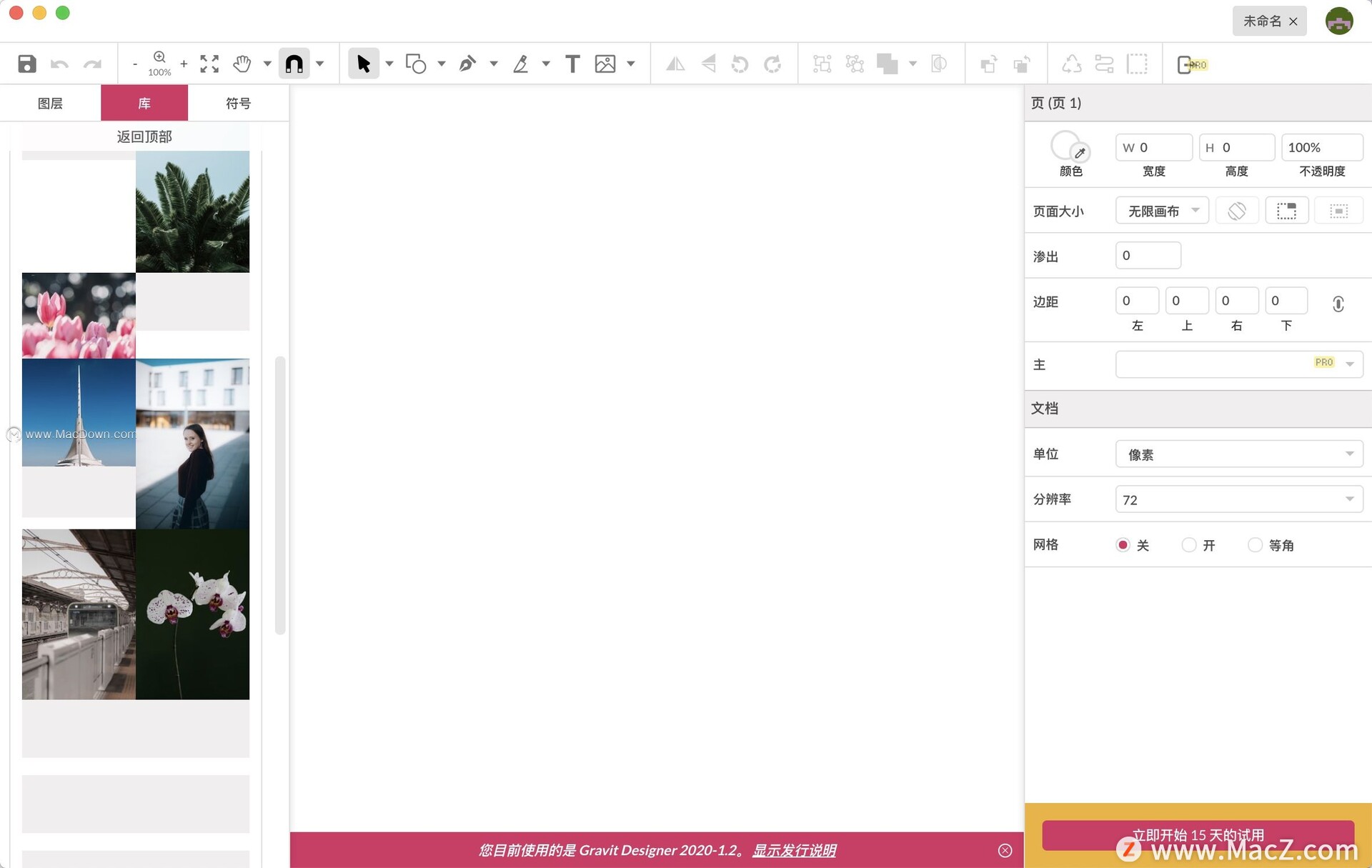Expand the pen tool dropdown arrow
The width and height of the screenshot is (1372, 868).
[x=494, y=64]
